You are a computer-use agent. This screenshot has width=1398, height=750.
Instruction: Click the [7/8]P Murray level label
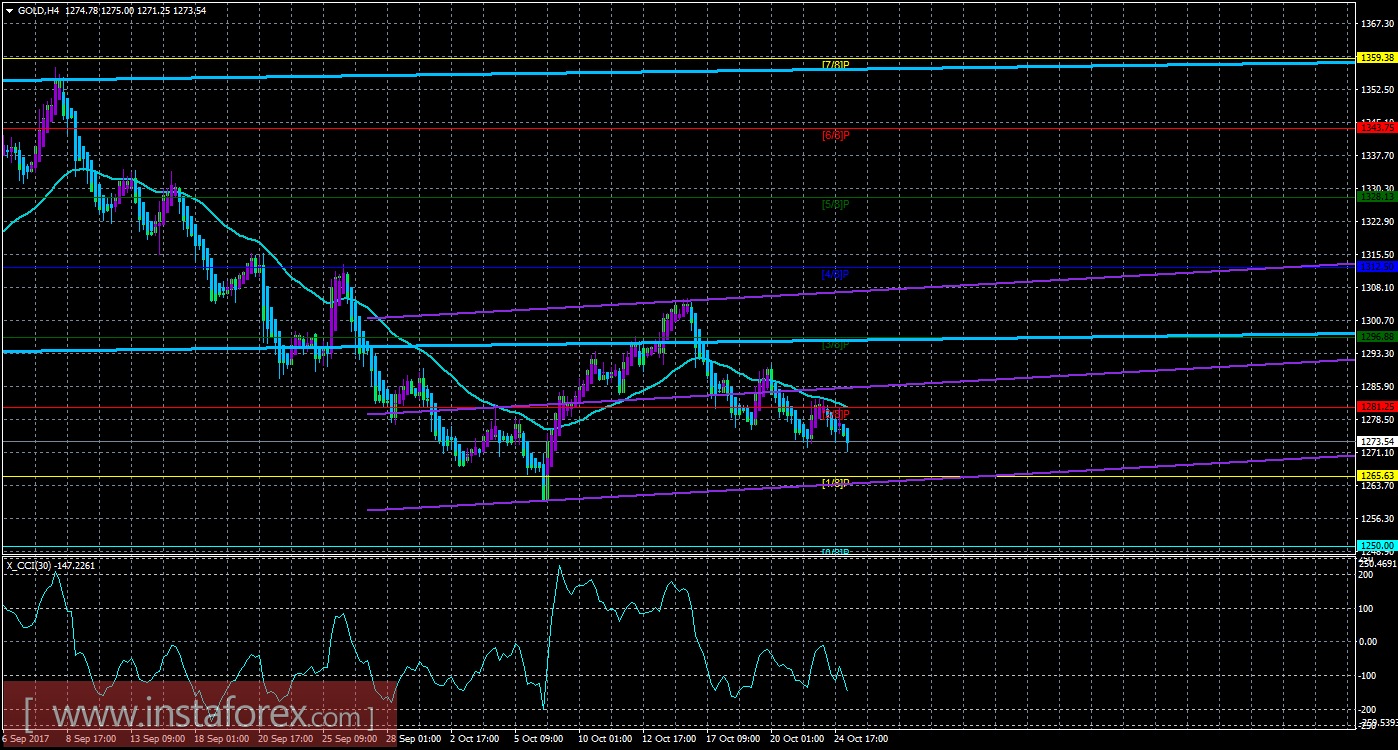point(835,65)
